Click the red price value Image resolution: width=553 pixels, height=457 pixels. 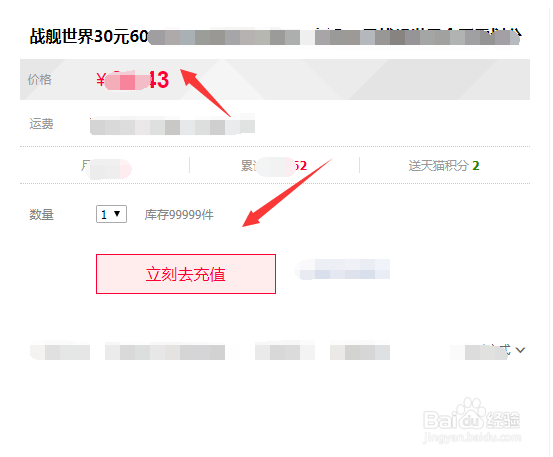(133, 80)
